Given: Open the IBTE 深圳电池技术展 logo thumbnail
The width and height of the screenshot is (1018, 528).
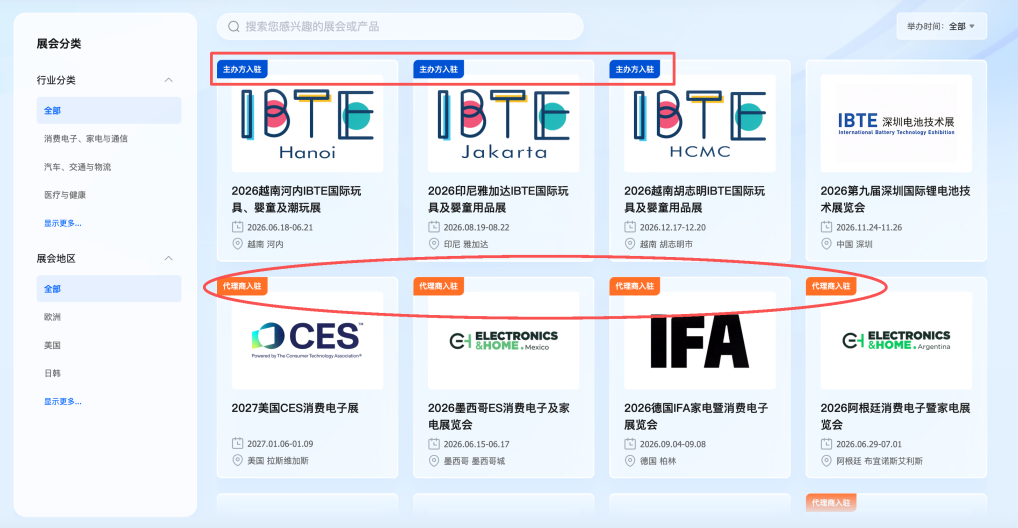Looking at the screenshot, I should point(896,123).
